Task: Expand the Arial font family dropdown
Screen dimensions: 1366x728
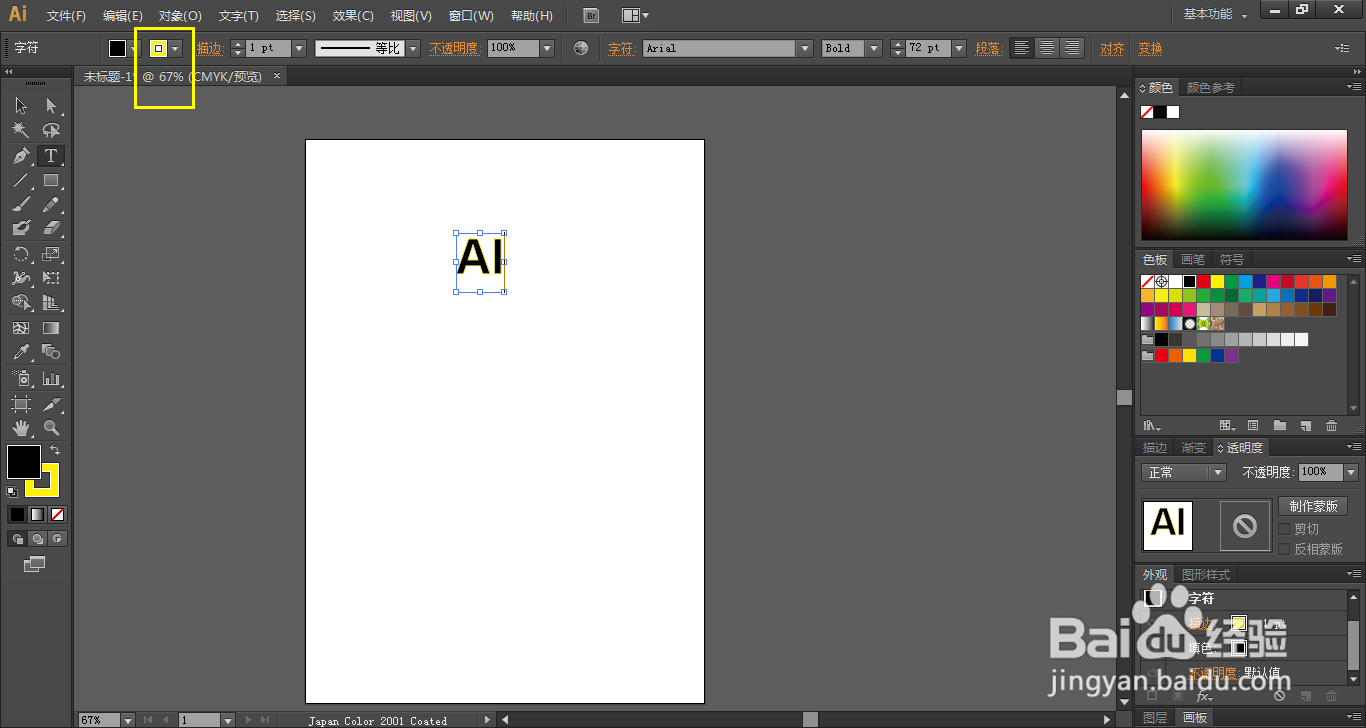Action: 805,48
